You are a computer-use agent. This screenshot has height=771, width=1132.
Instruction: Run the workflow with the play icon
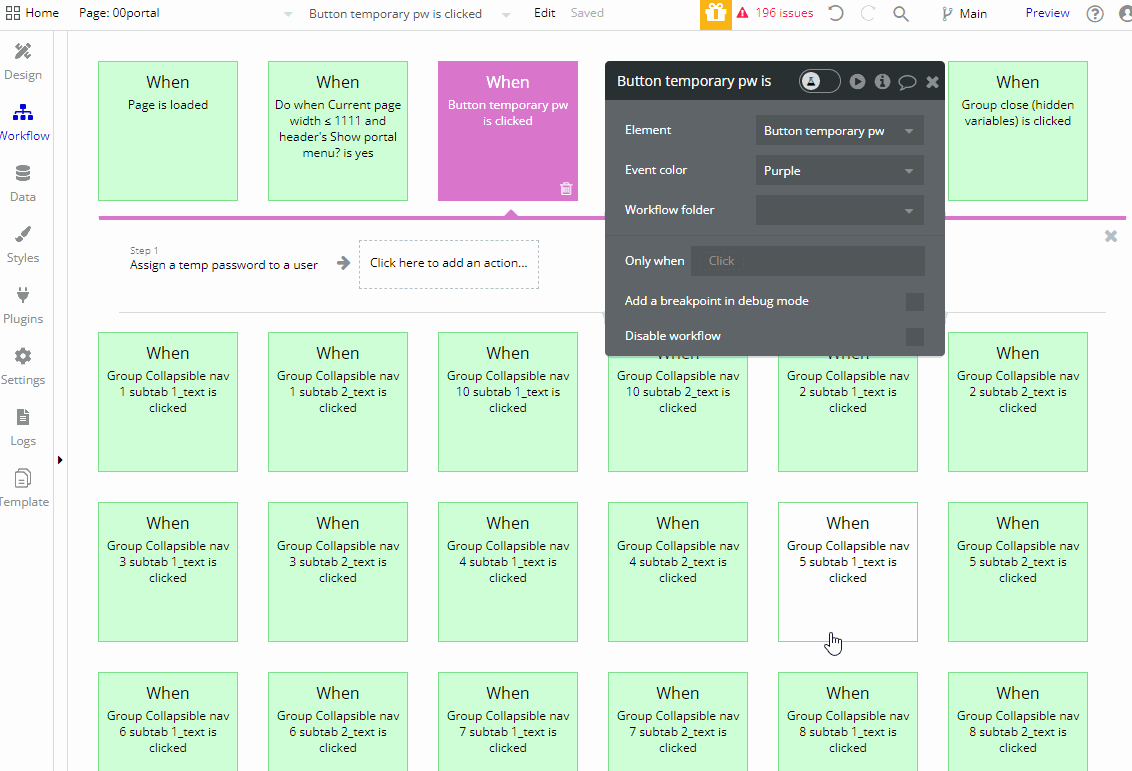(x=857, y=81)
